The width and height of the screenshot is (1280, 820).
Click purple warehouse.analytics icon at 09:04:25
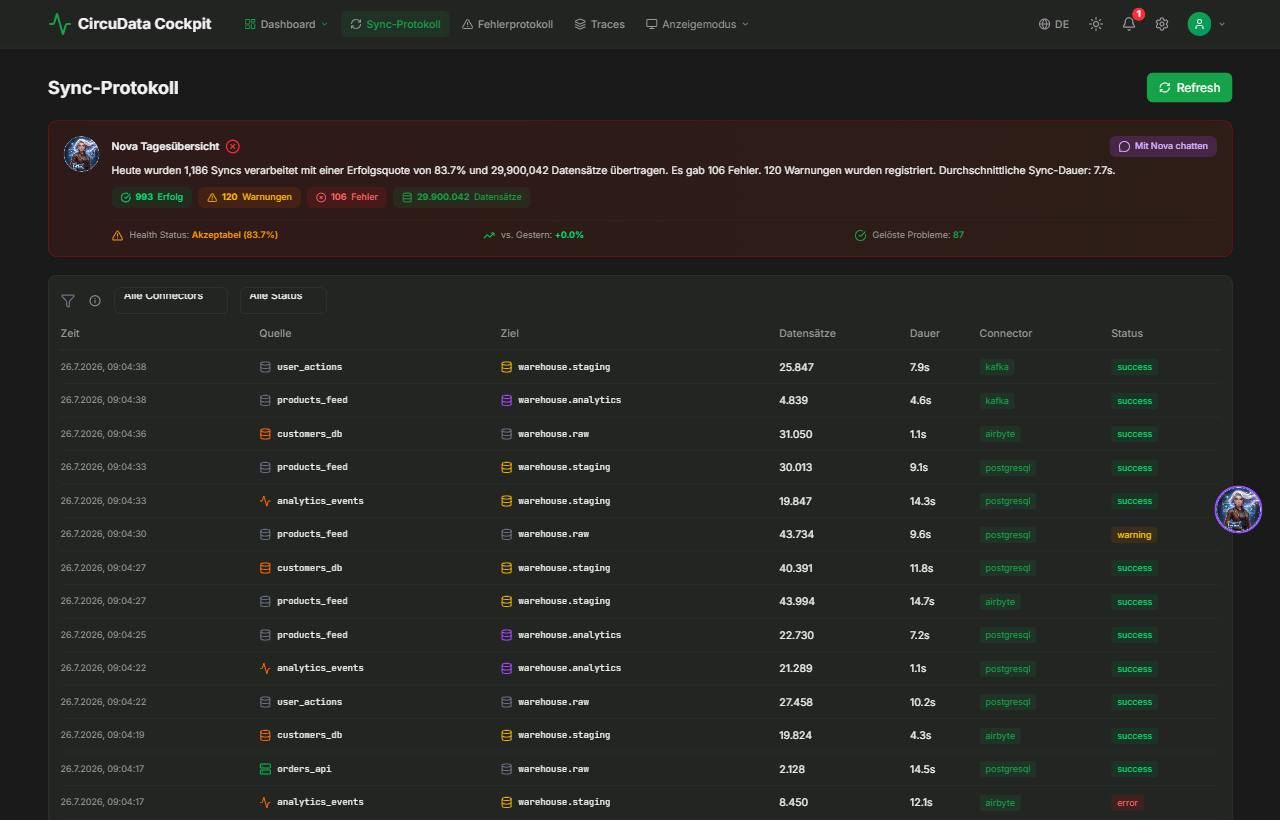pos(506,635)
